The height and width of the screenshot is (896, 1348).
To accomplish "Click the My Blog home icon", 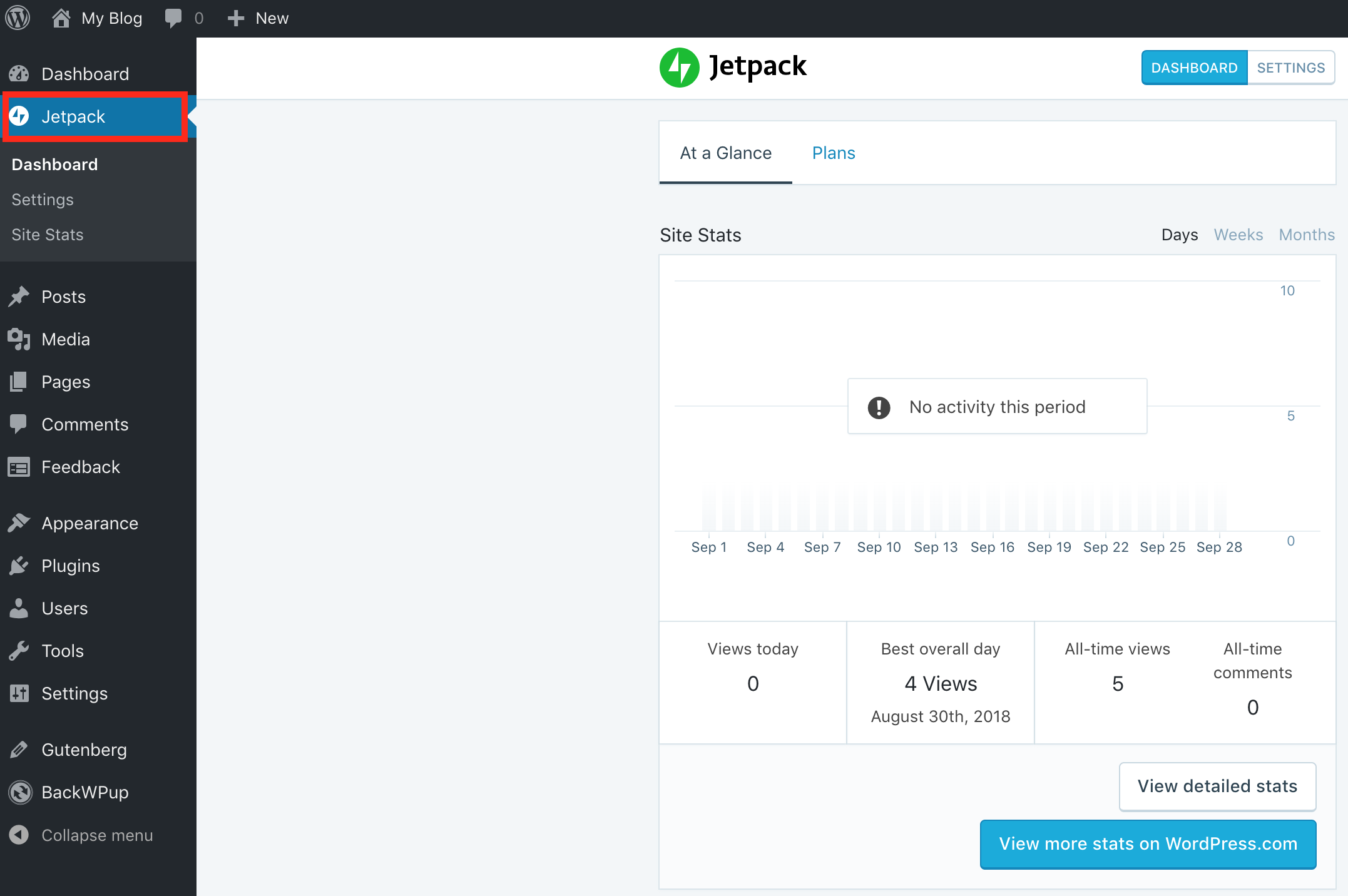I will pyautogui.click(x=61, y=18).
